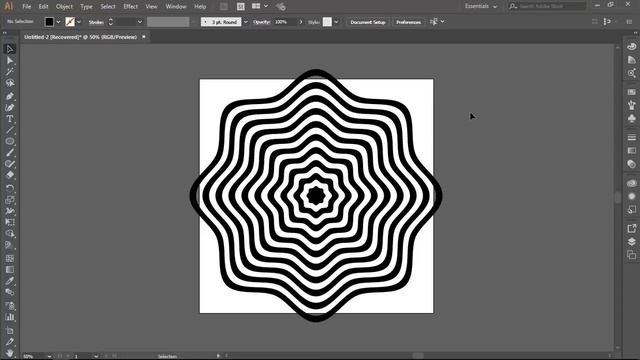Choose the Mesh tool
This screenshot has height=360, width=640.
pyautogui.click(x=10, y=258)
